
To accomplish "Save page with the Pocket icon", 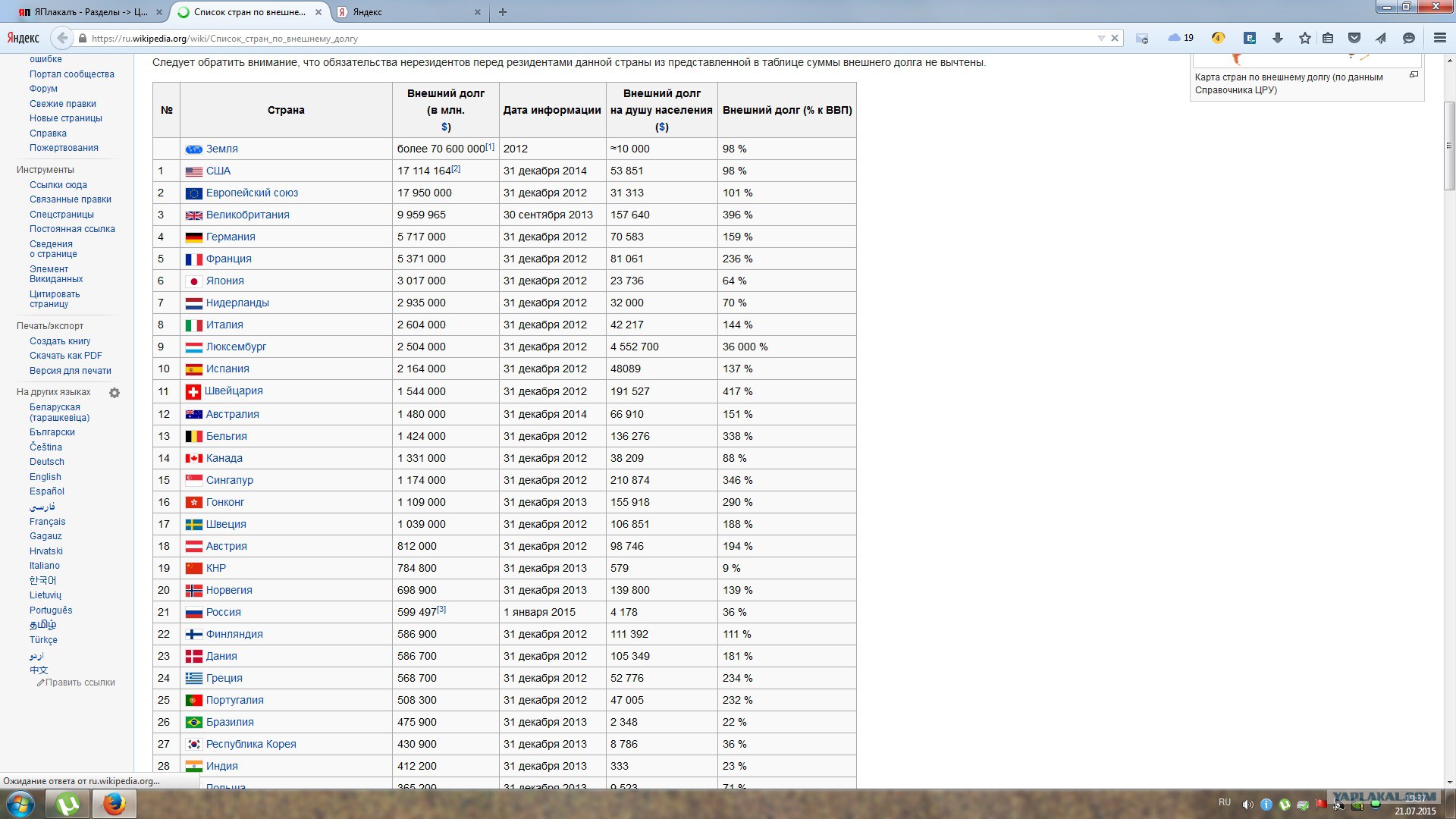I will (x=1354, y=38).
